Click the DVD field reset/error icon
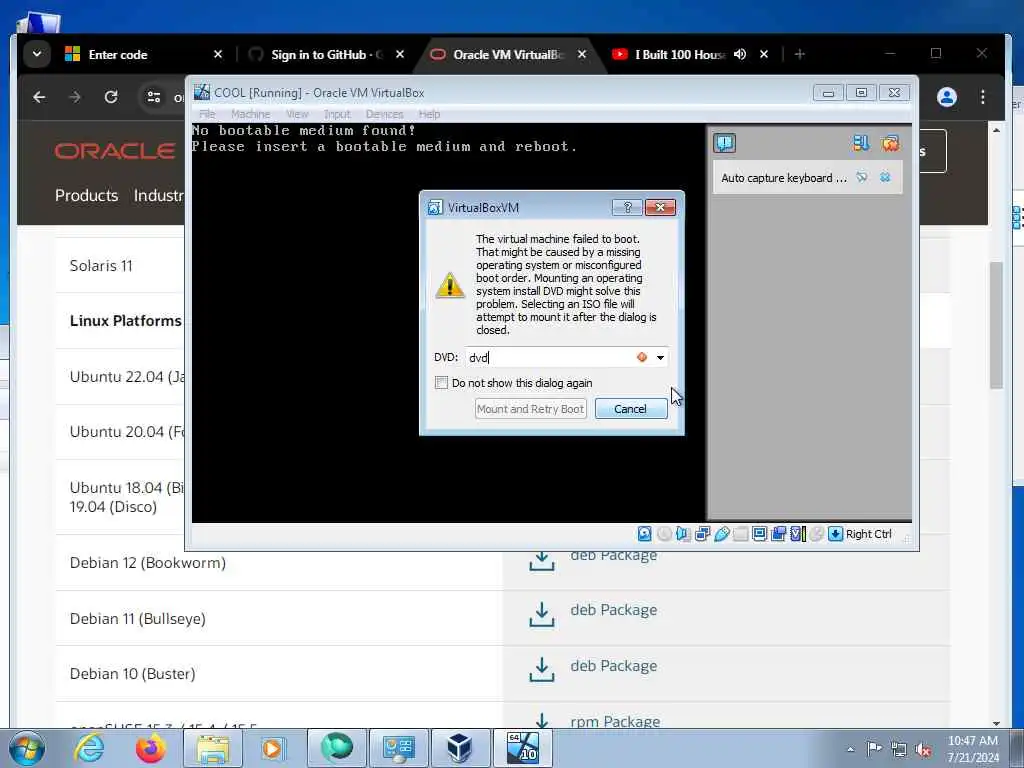The image size is (1024, 768). (642, 357)
